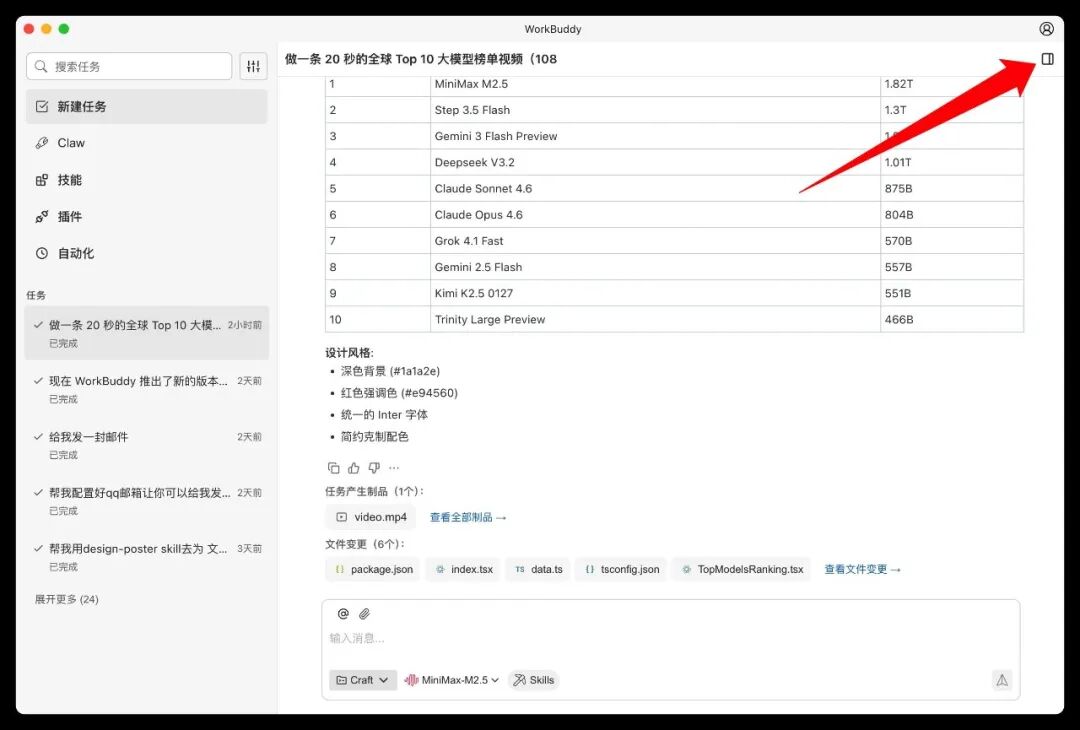Open the video.mp4 artifact
Screen dimensions: 1080x730
pyautogui.click(x=371, y=517)
